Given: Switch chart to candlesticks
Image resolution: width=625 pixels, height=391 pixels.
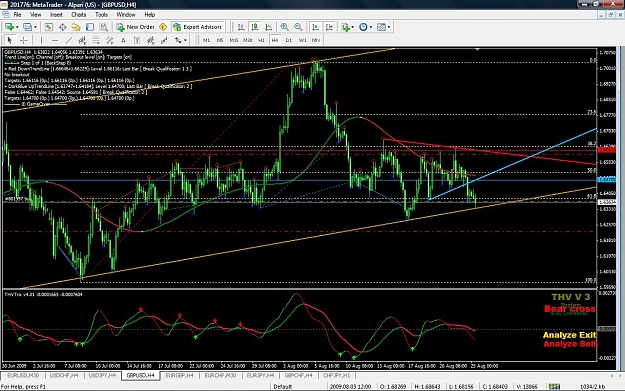Looking at the screenshot, I should pyautogui.click(x=255, y=27).
